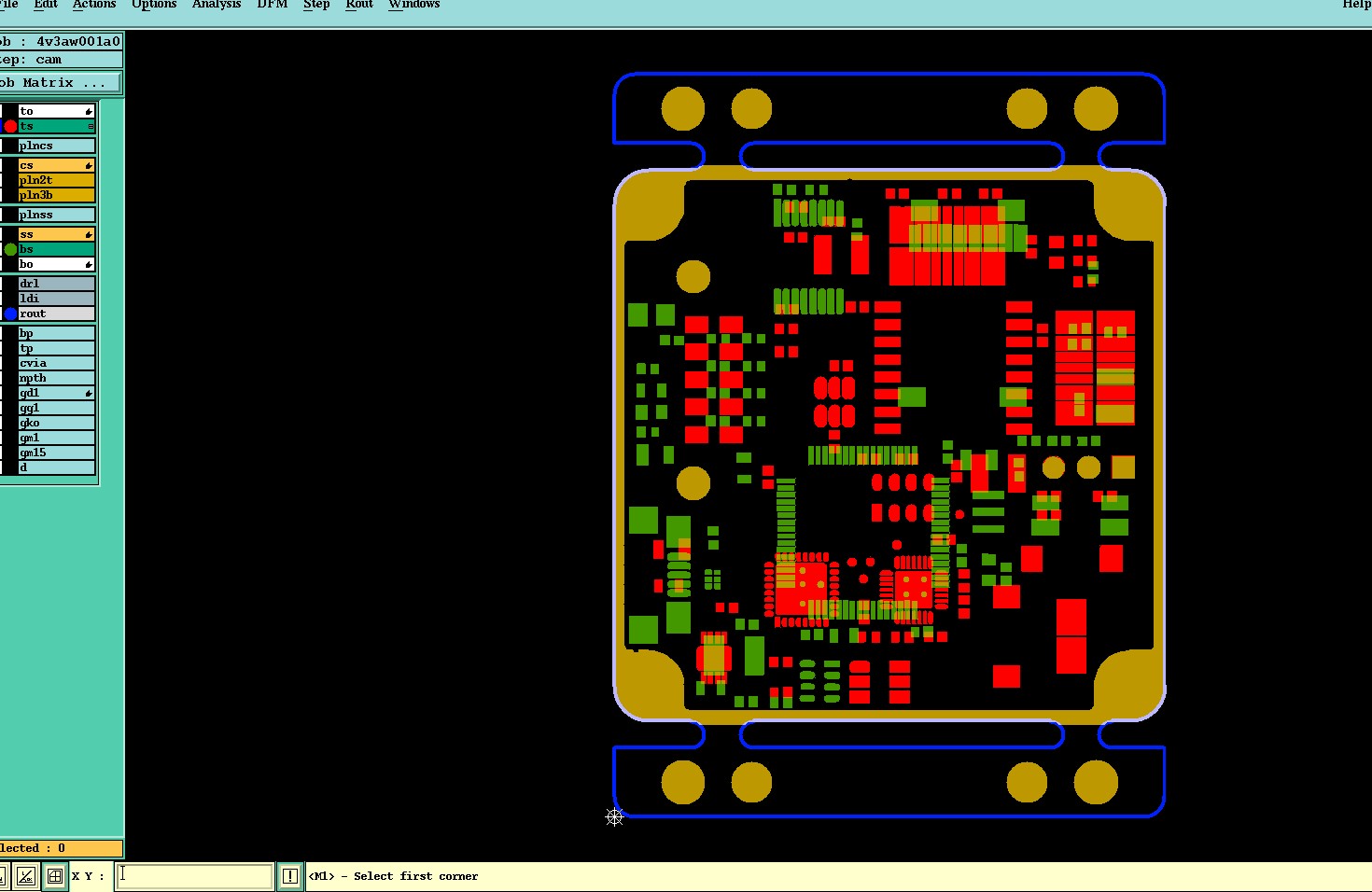Click the arrow icon on the 'to' layer row
The image size is (1372, 892).
pos(89,111)
